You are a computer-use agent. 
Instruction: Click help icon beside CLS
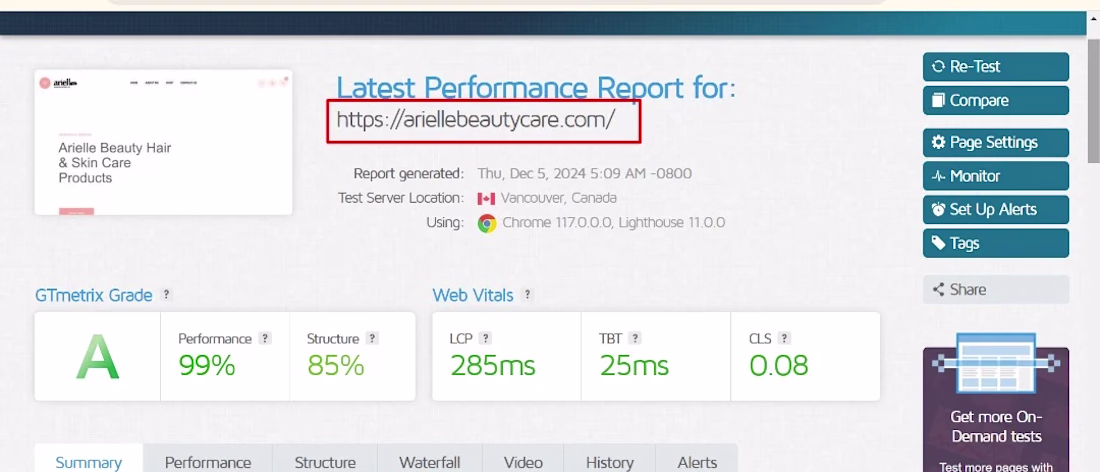point(784,339)
